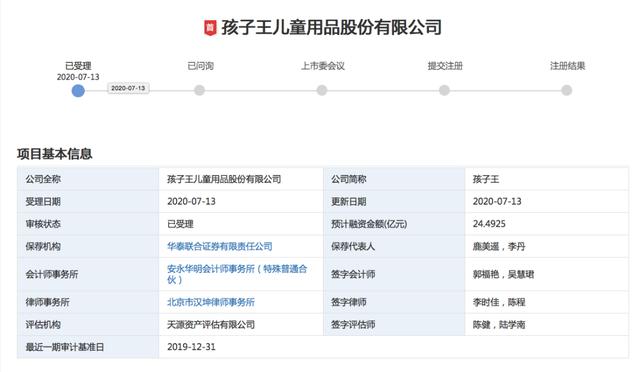Image resolution: width=640 pixels, height=372 pixels.
Task: Click the 保荐机构 label cell
Action: click(88, 246)
